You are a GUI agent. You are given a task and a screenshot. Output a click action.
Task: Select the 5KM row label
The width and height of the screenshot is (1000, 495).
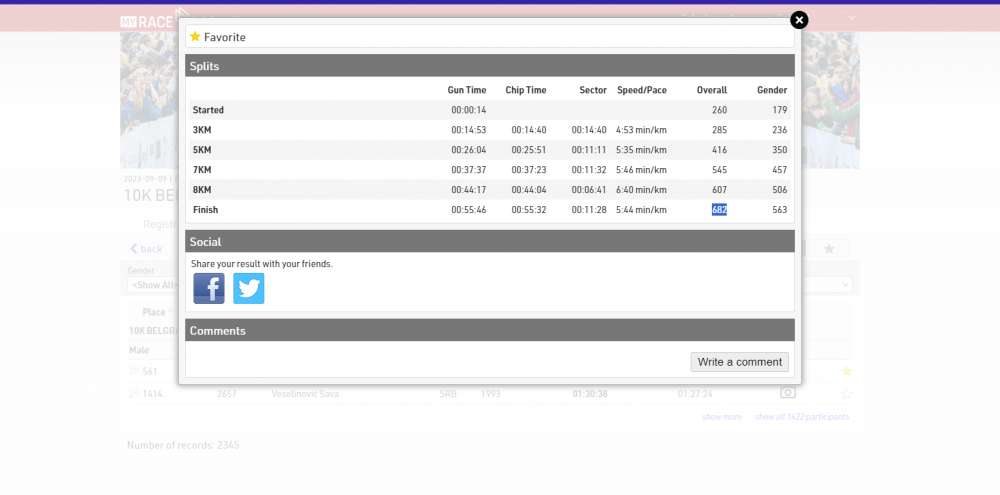(x=202, y=150)
